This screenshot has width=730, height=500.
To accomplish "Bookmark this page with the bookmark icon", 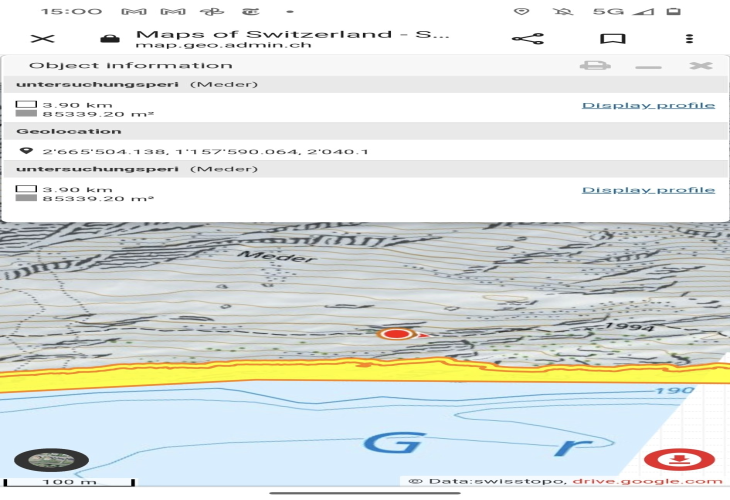I will tap(611, 39).
